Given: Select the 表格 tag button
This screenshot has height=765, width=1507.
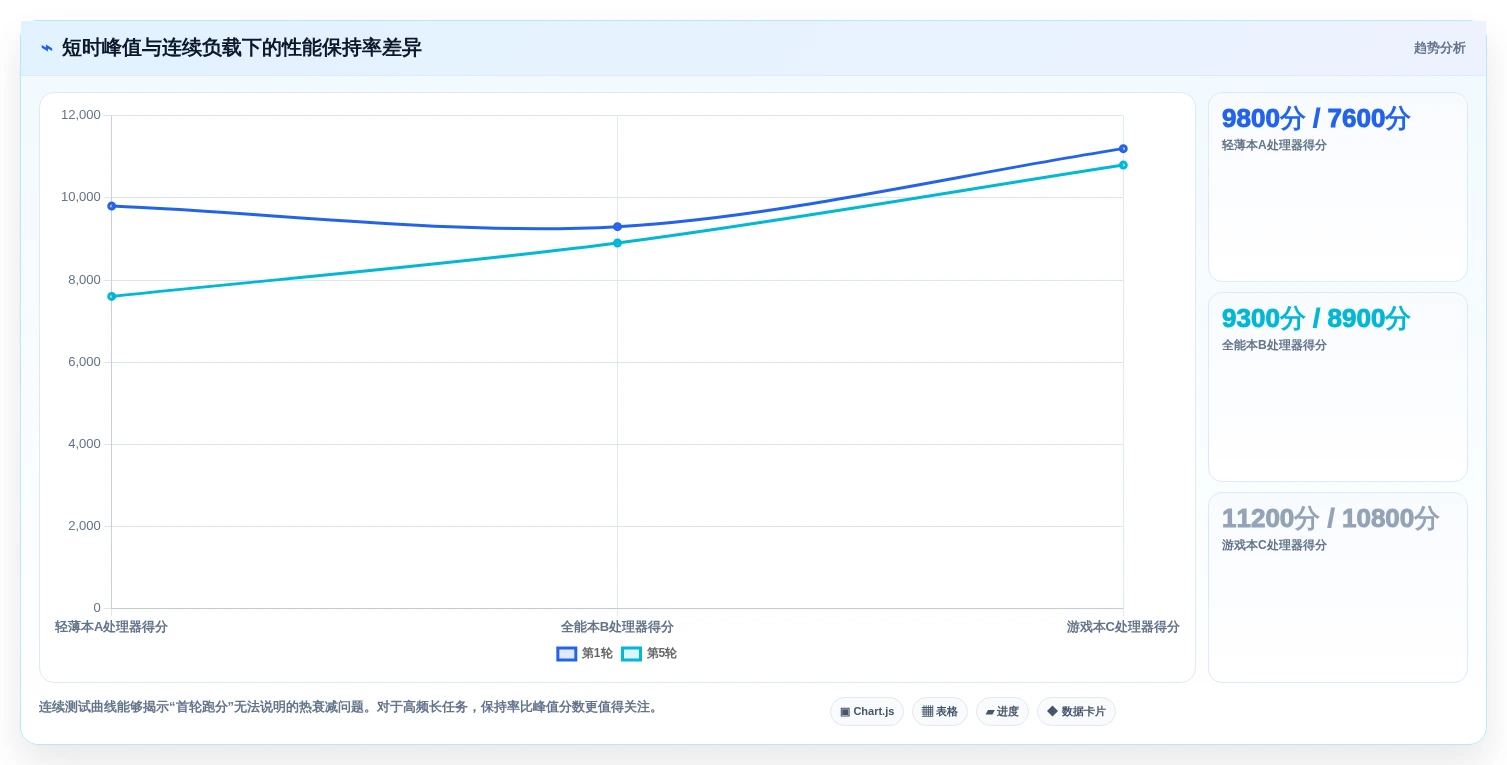Looking at the screenshot, I should point(940,712).
